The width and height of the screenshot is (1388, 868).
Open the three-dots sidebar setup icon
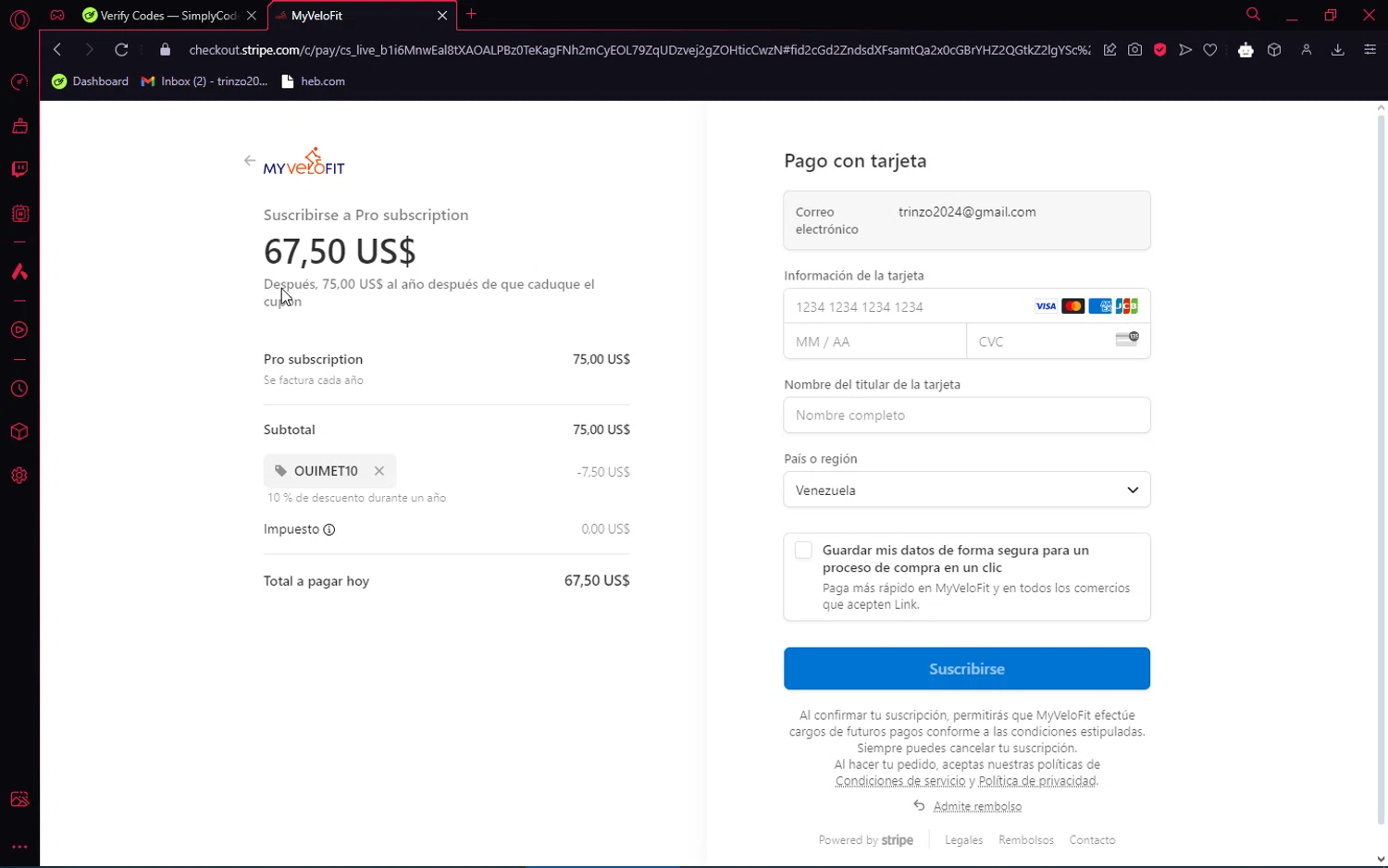coord(19,847)
